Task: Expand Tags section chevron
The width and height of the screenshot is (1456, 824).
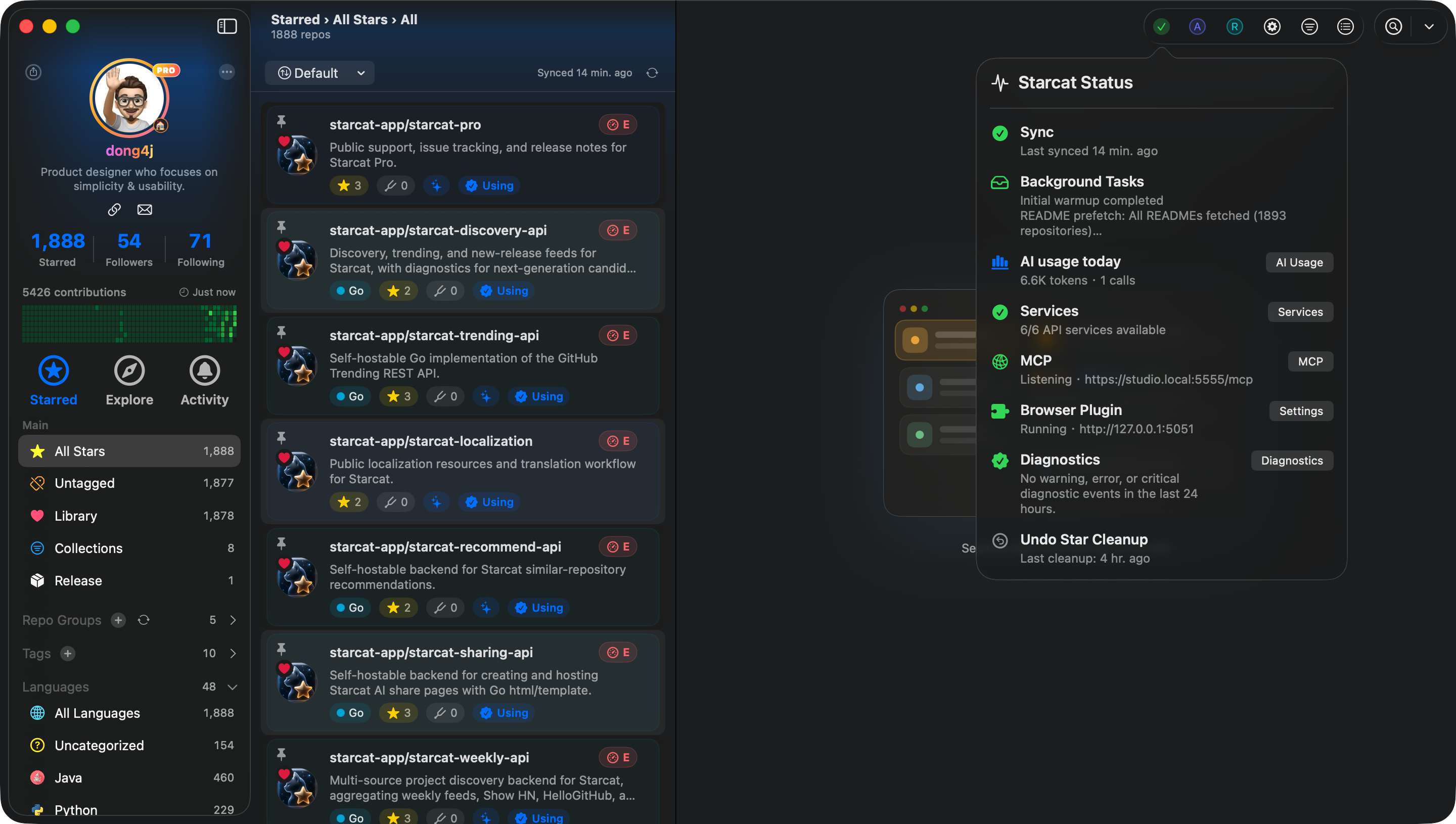Action: pos(233,654)
